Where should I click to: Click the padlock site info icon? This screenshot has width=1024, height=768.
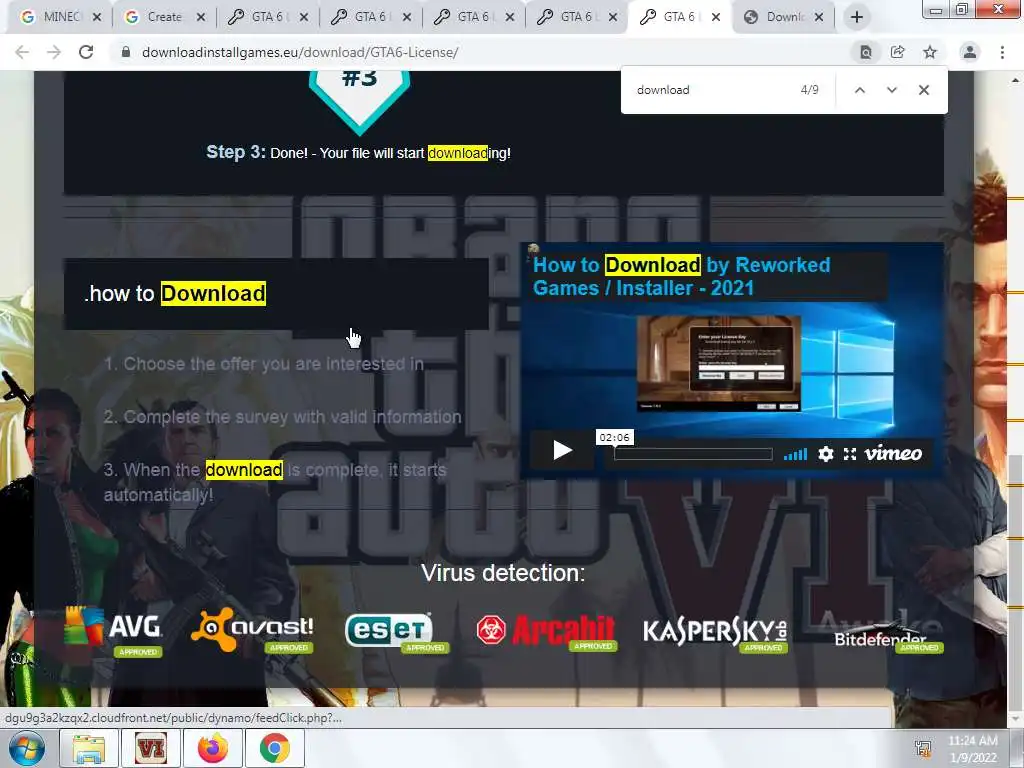pyautogui.click(x=126, y=52)
